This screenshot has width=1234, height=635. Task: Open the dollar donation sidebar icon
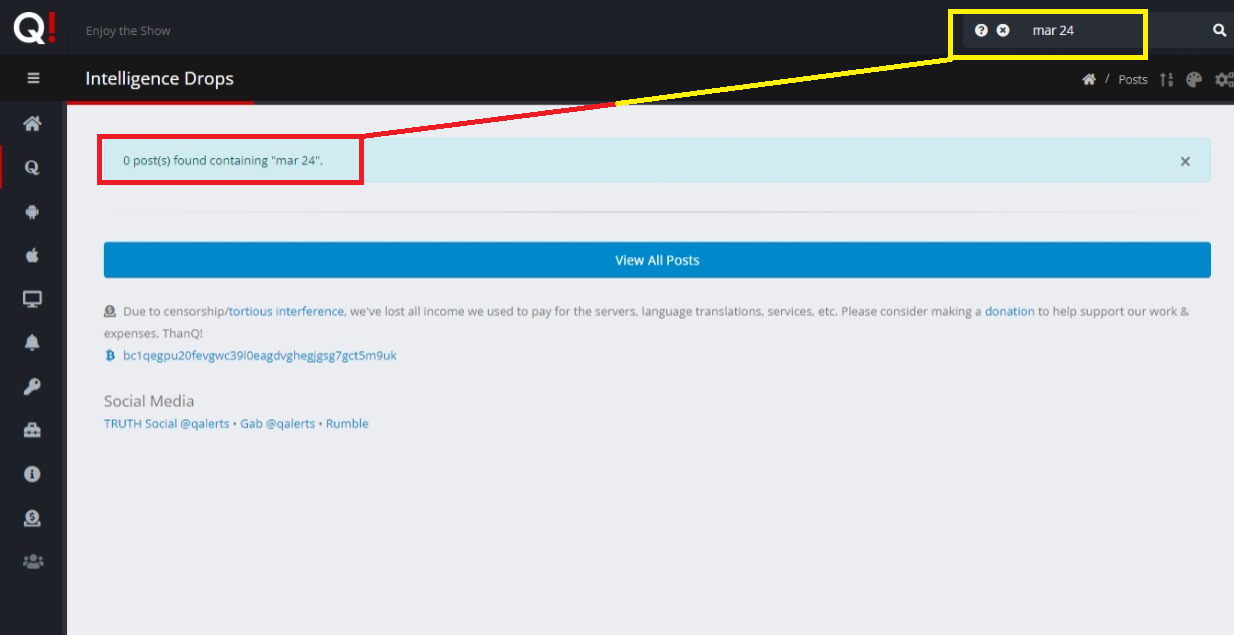(33, 518)
